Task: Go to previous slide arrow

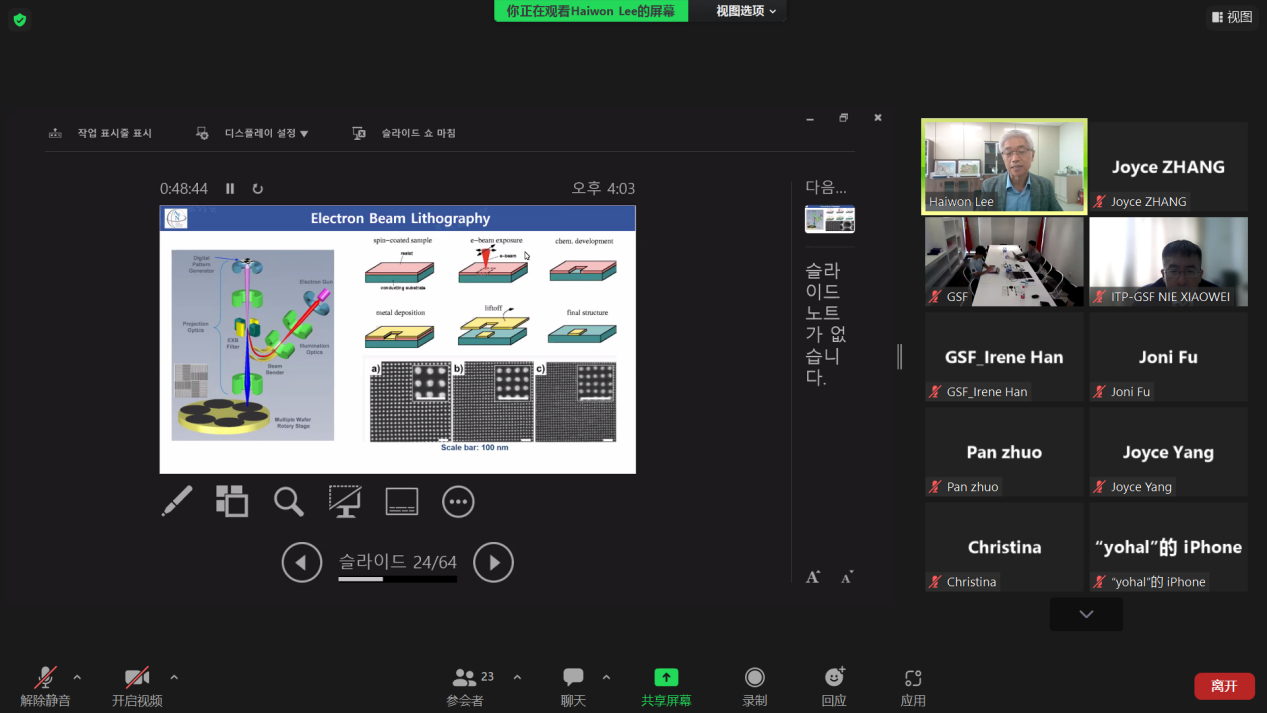Action: pos(302,562)
